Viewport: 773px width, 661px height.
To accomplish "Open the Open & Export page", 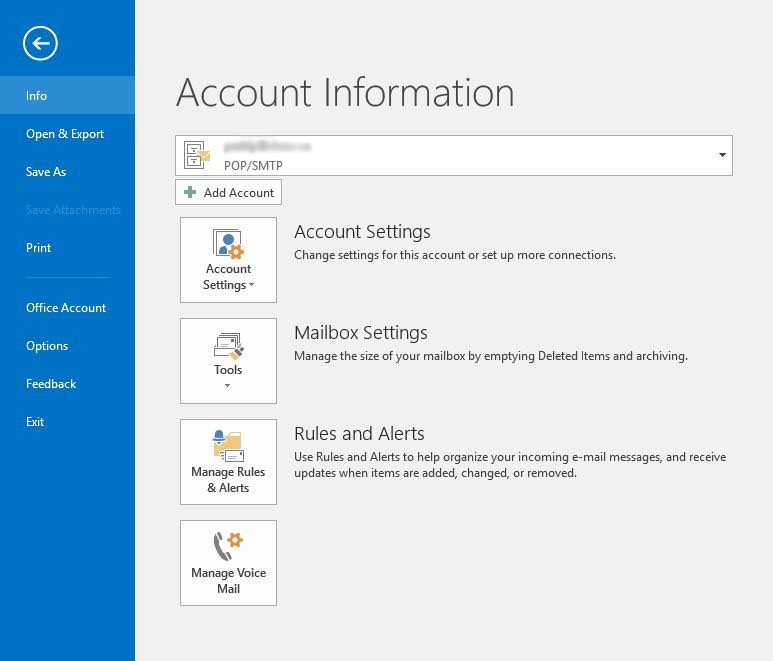I will 65,134.
